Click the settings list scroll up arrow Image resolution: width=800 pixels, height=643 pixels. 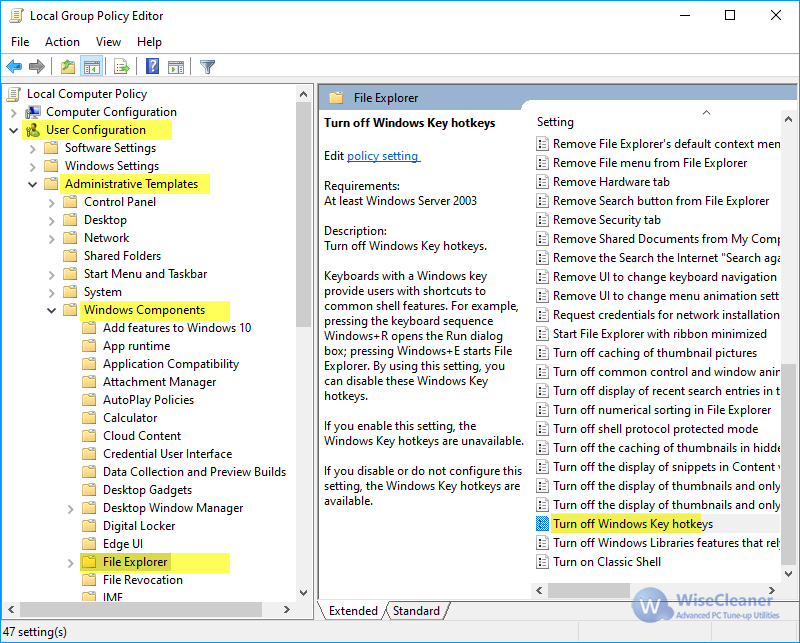point(788,119)
